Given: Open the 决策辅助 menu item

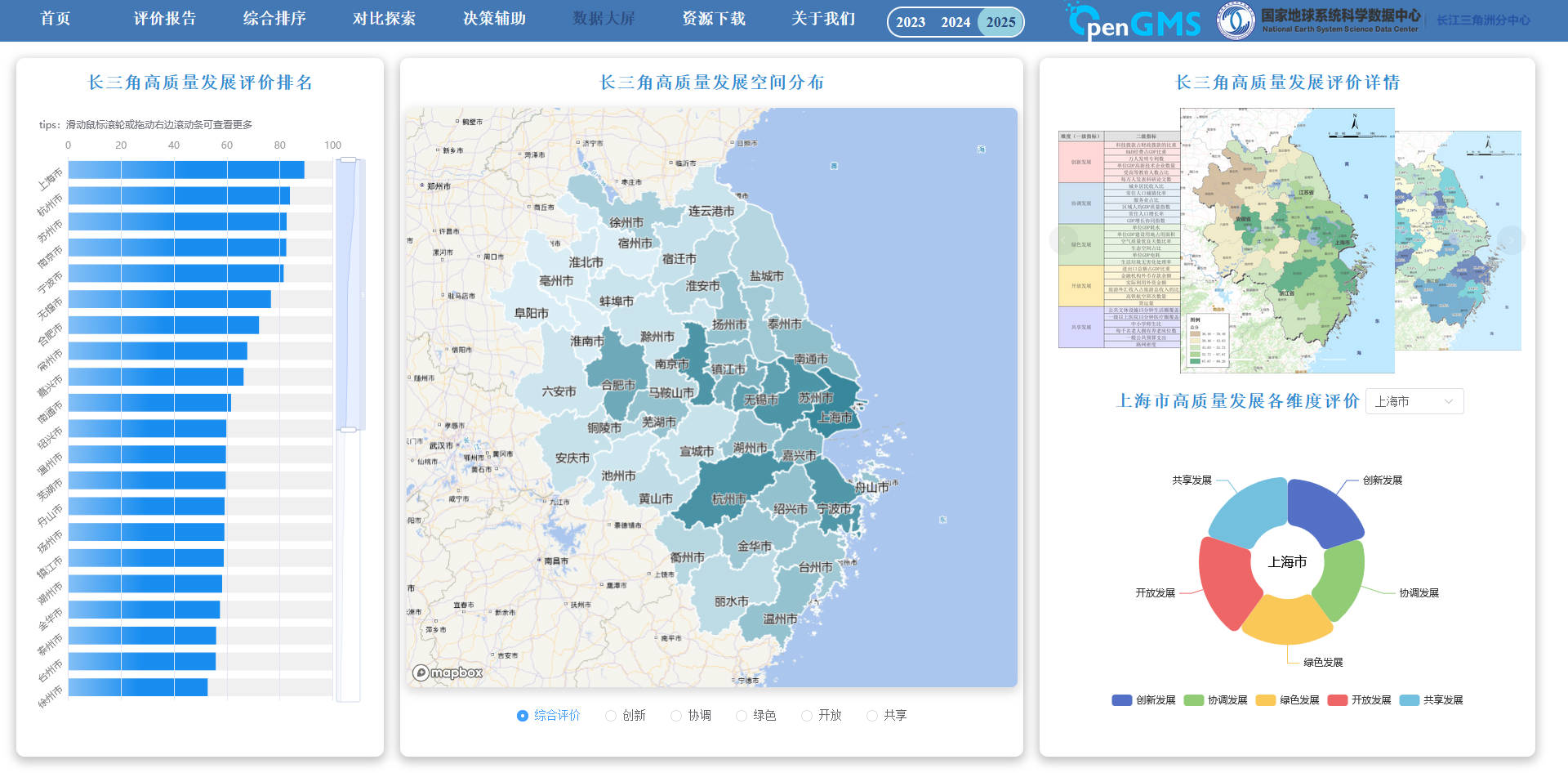Looking at the screenshot, I should tap(494, 19).
